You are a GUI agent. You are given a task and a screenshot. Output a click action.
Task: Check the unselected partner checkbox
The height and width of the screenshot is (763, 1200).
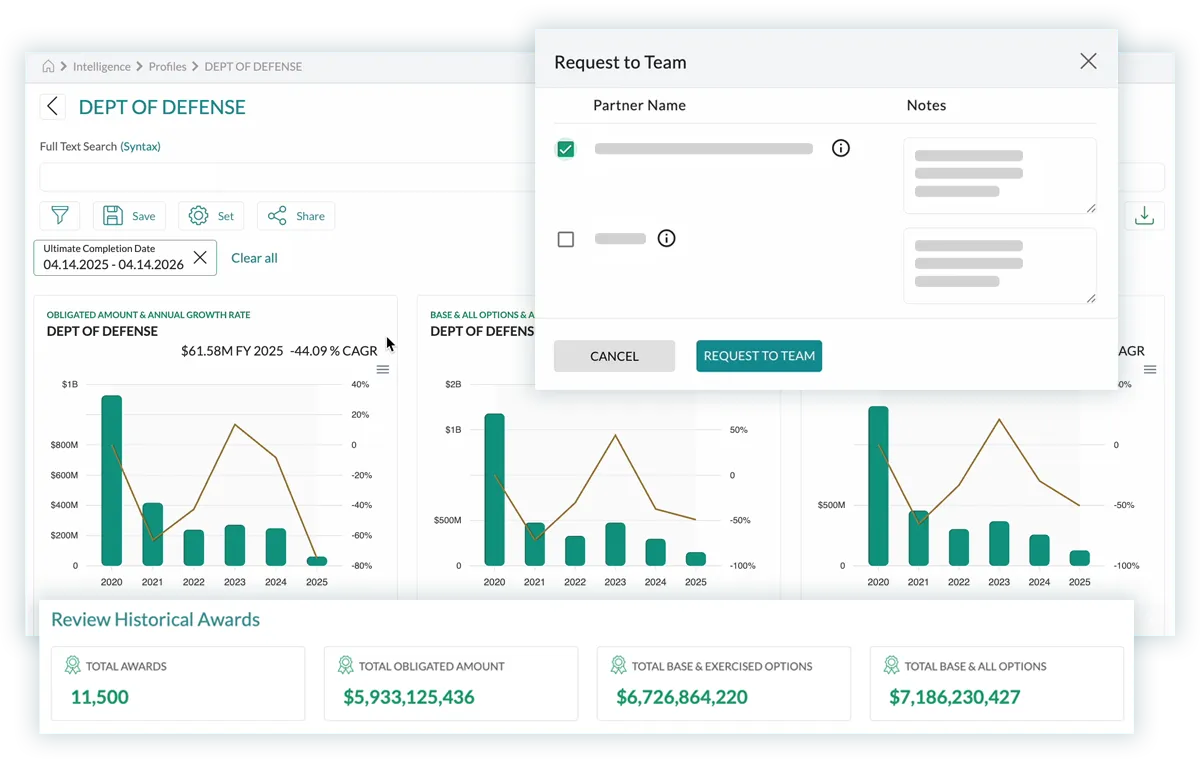coord(566,240)
